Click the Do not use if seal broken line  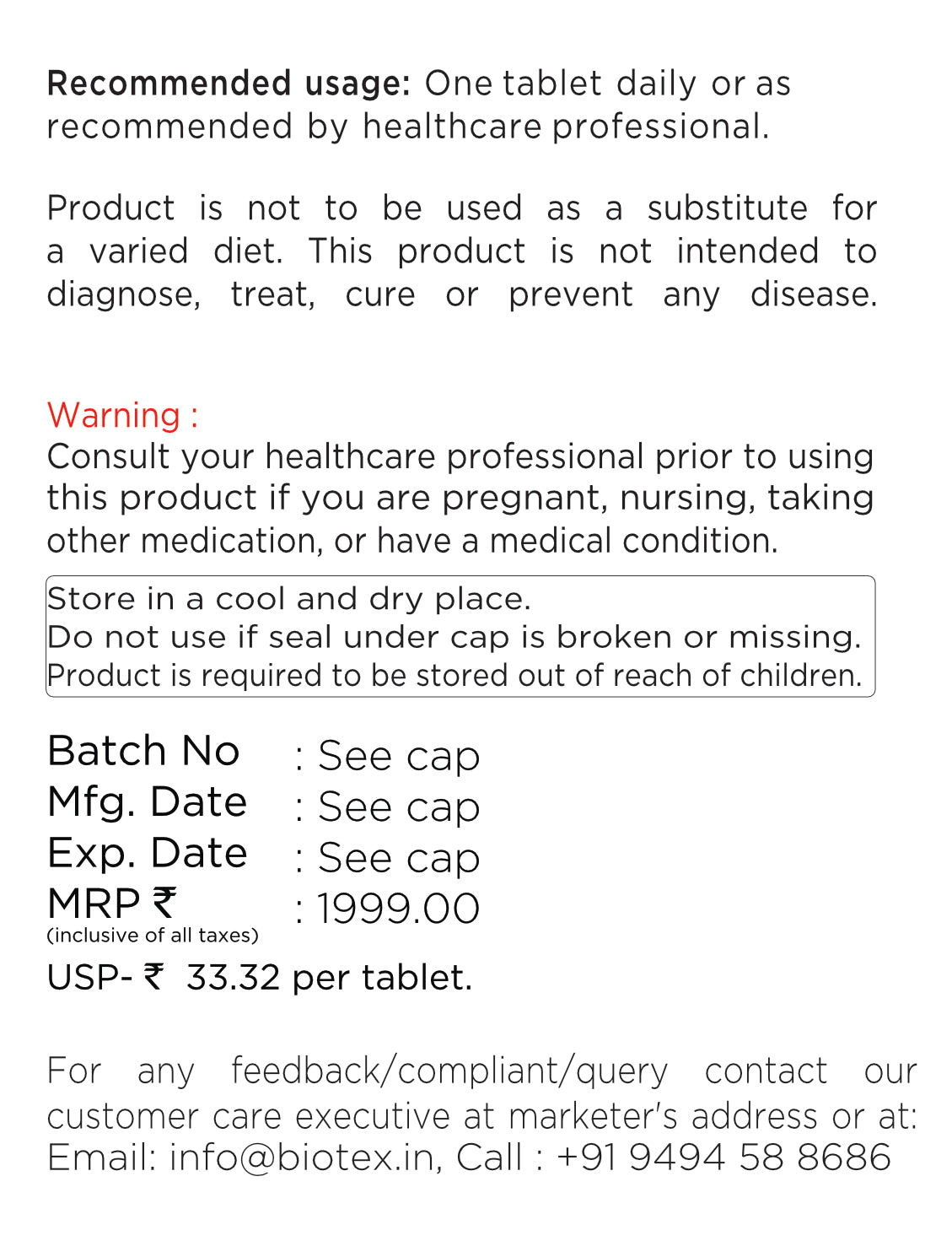(454, 637)
